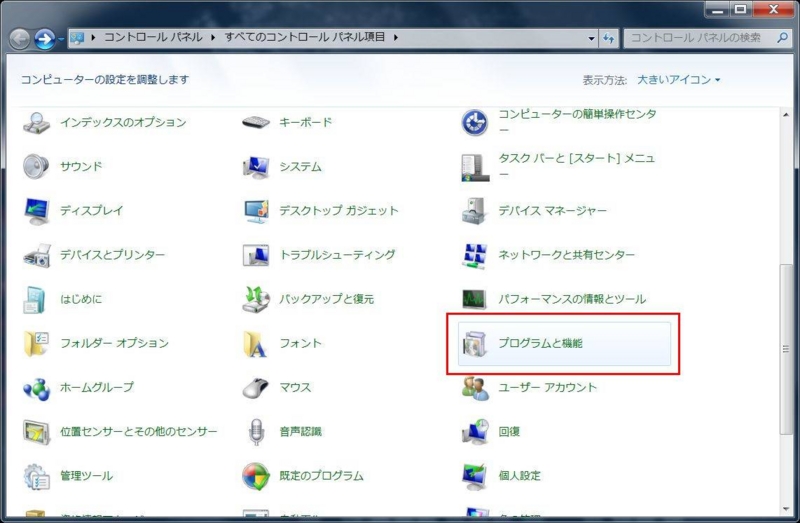Image resolution: width=800 pixels, height=523 pixels.
Task: Open コンピューターの簡単操作センター icon
Action: [x=474, y=122]
